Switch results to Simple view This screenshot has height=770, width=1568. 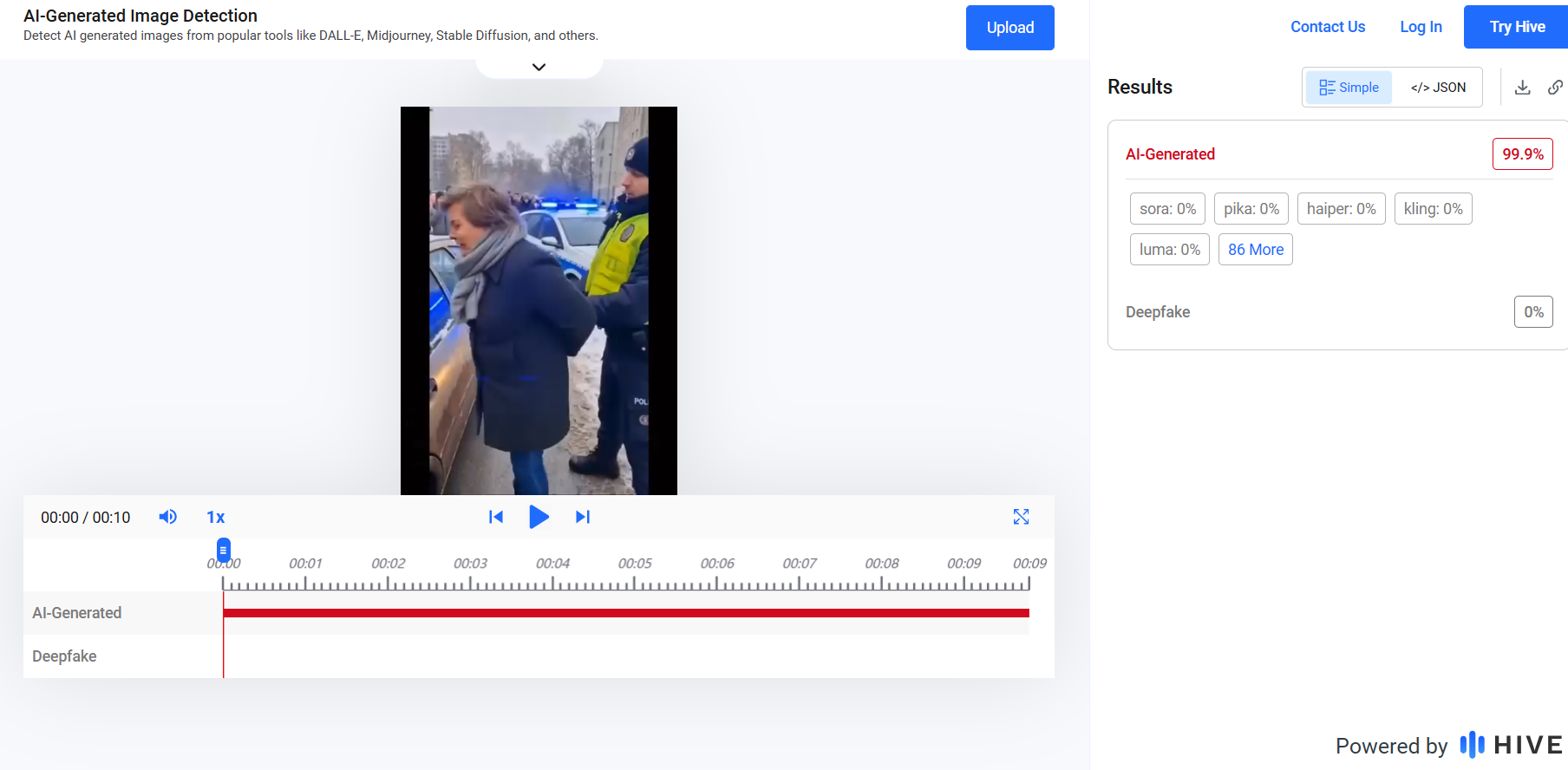[x=1349, y=88]
